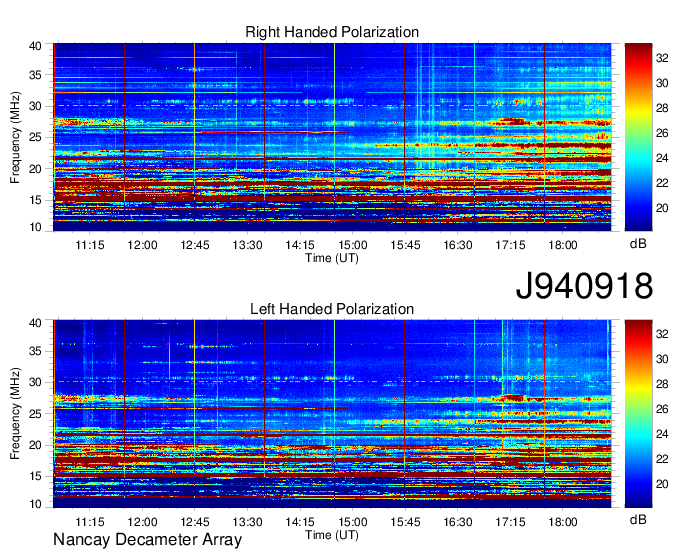
Task: Click the Nancay Decameter Array caption
Action: [x=147, y=540]
